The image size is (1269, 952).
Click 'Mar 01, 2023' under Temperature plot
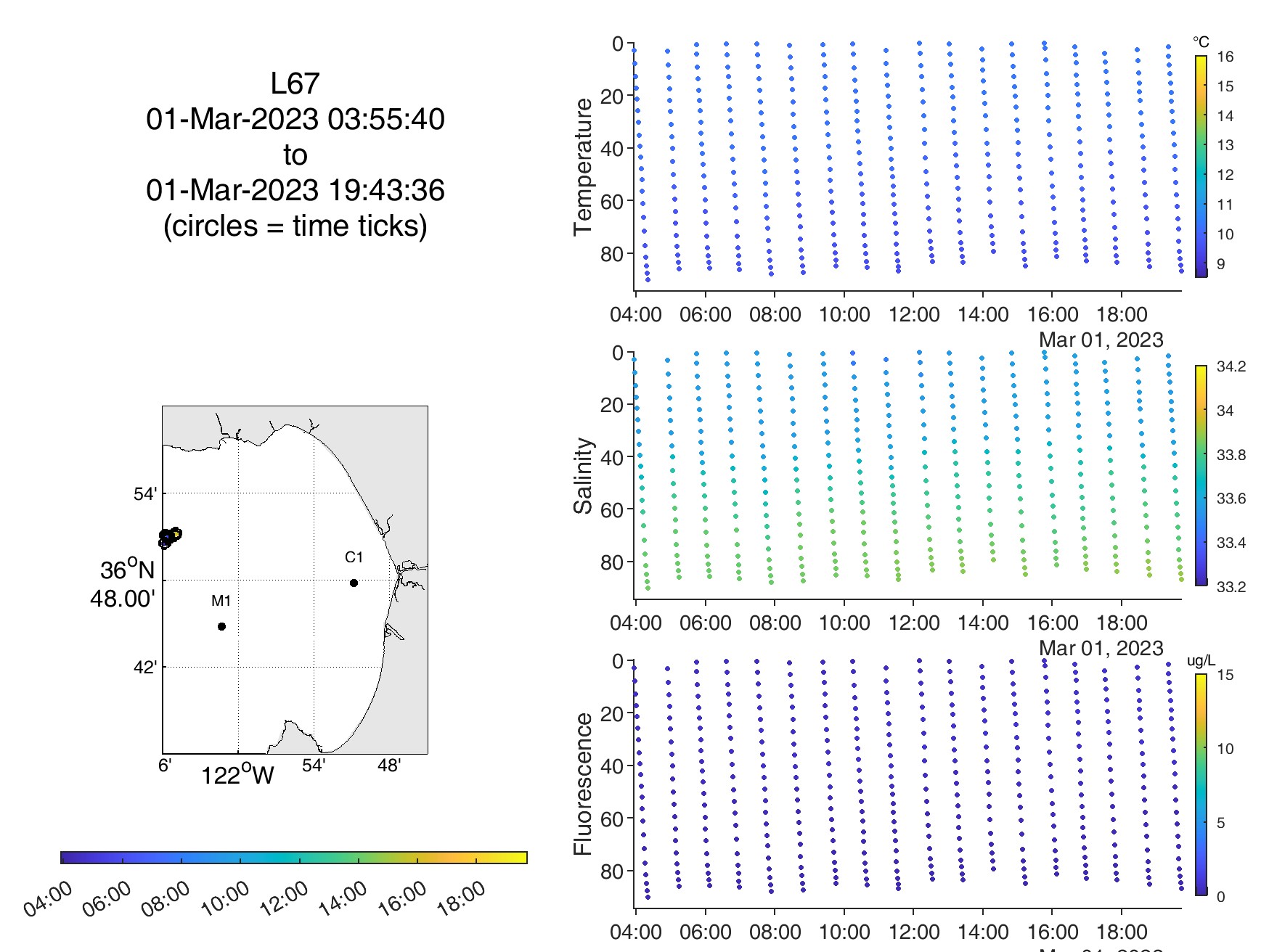[x=1101, y=340]
